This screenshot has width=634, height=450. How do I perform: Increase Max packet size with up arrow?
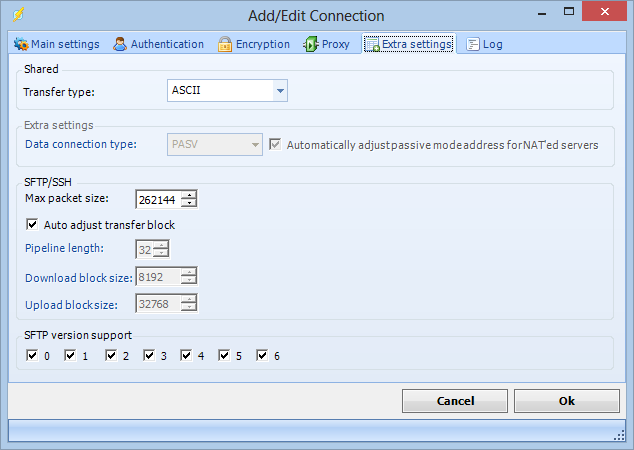pos(189,194)
